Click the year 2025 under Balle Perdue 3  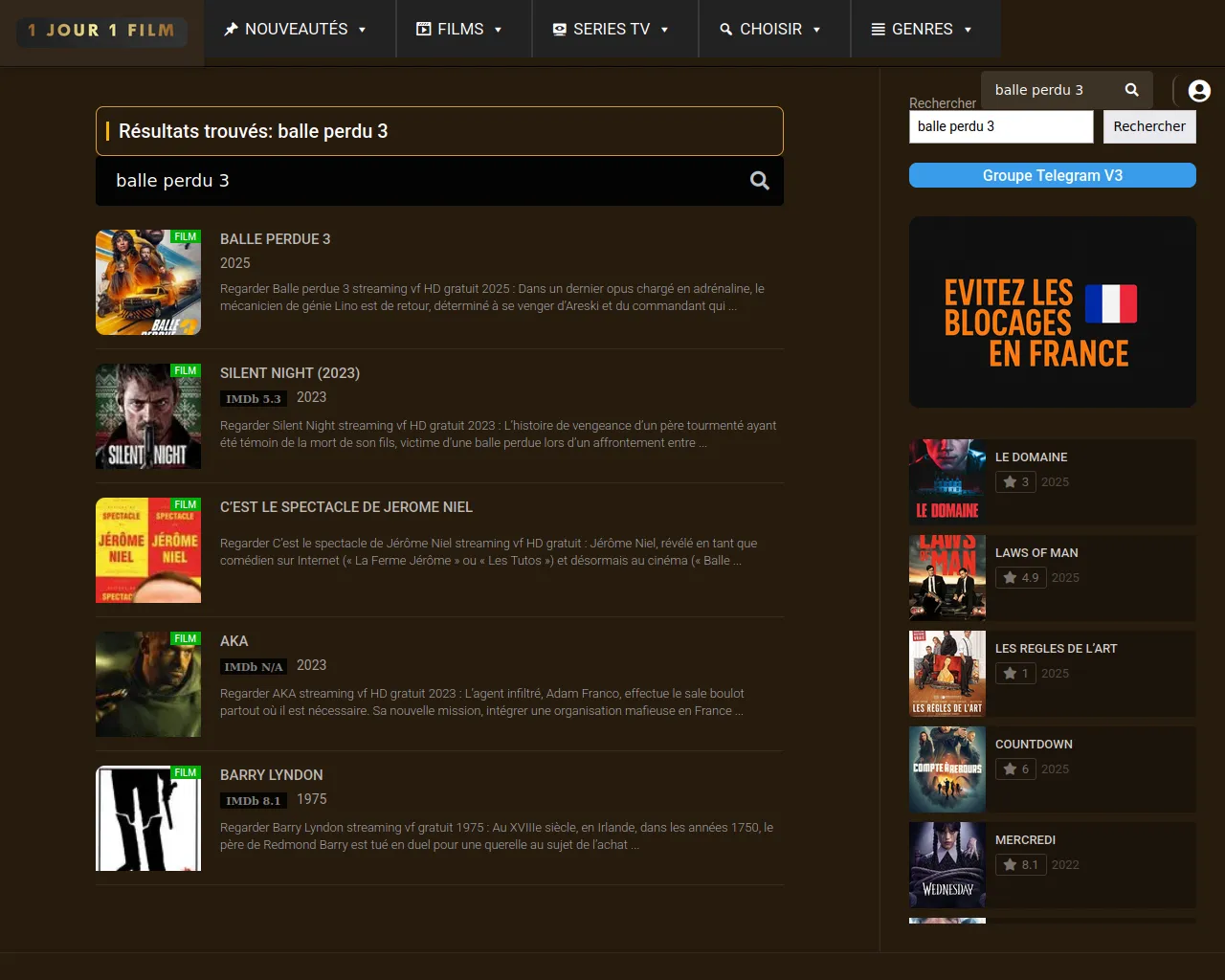pyautogui.click(x=235, y=263)
